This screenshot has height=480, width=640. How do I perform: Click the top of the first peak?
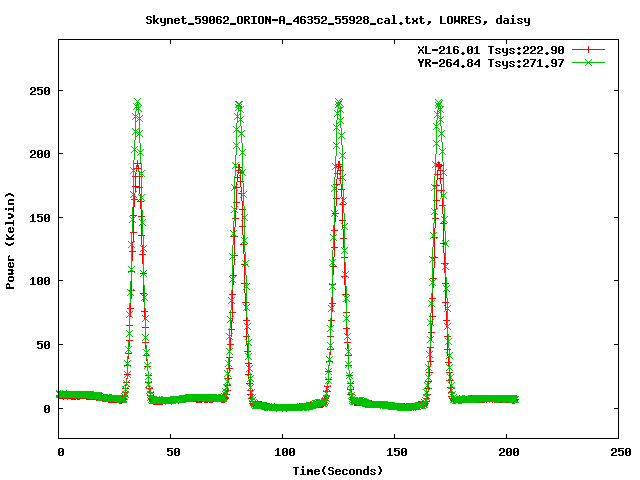(138, 102)
